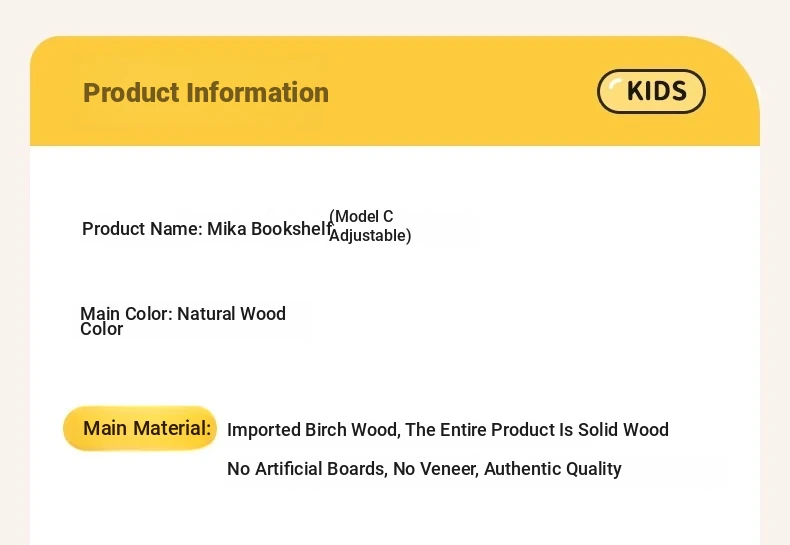Click the Main Color: Natural Wood text
This screenshot has height=545, width=790.
[183, 314]
